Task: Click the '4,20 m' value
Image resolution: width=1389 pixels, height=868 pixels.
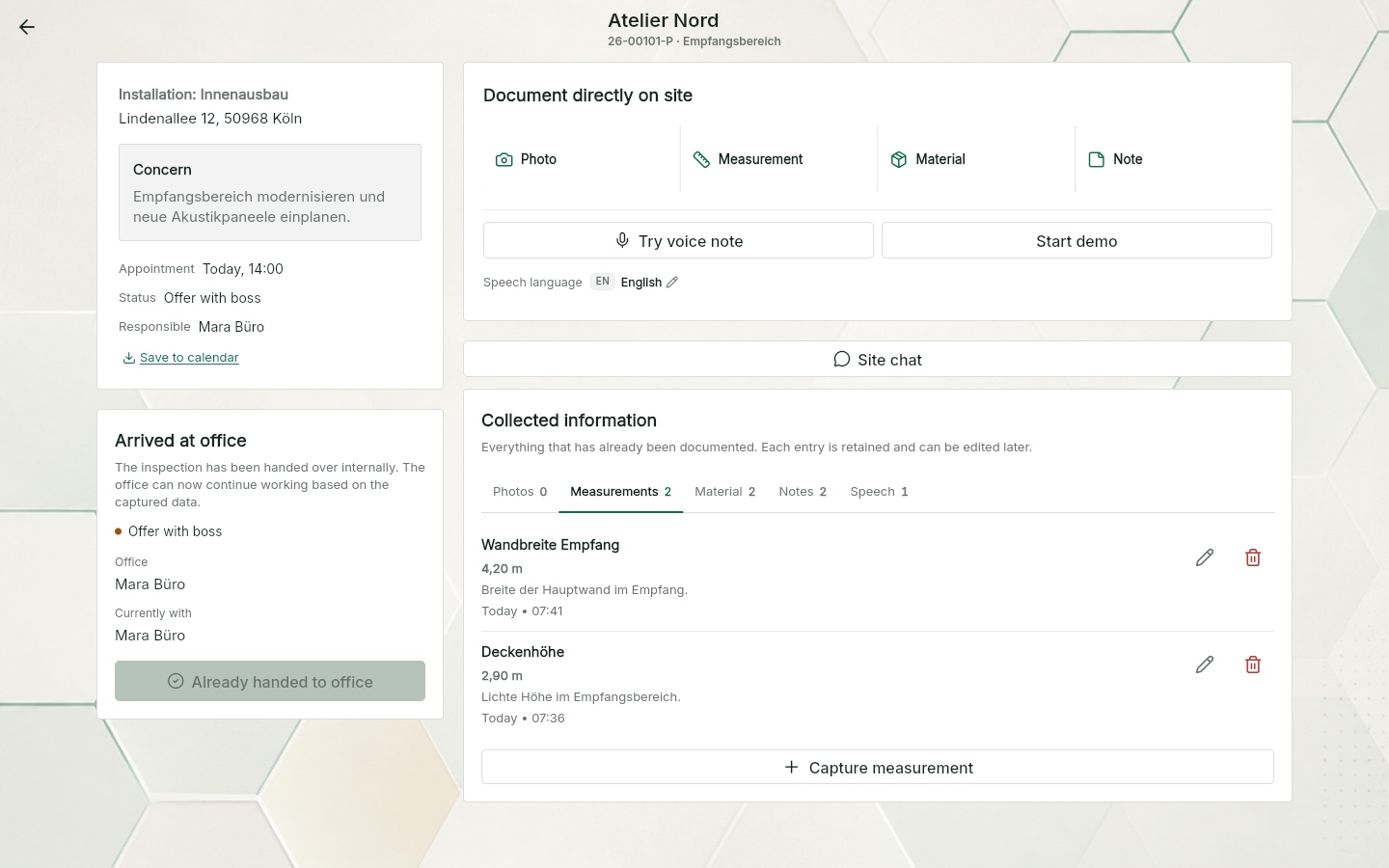Action: 502,569
